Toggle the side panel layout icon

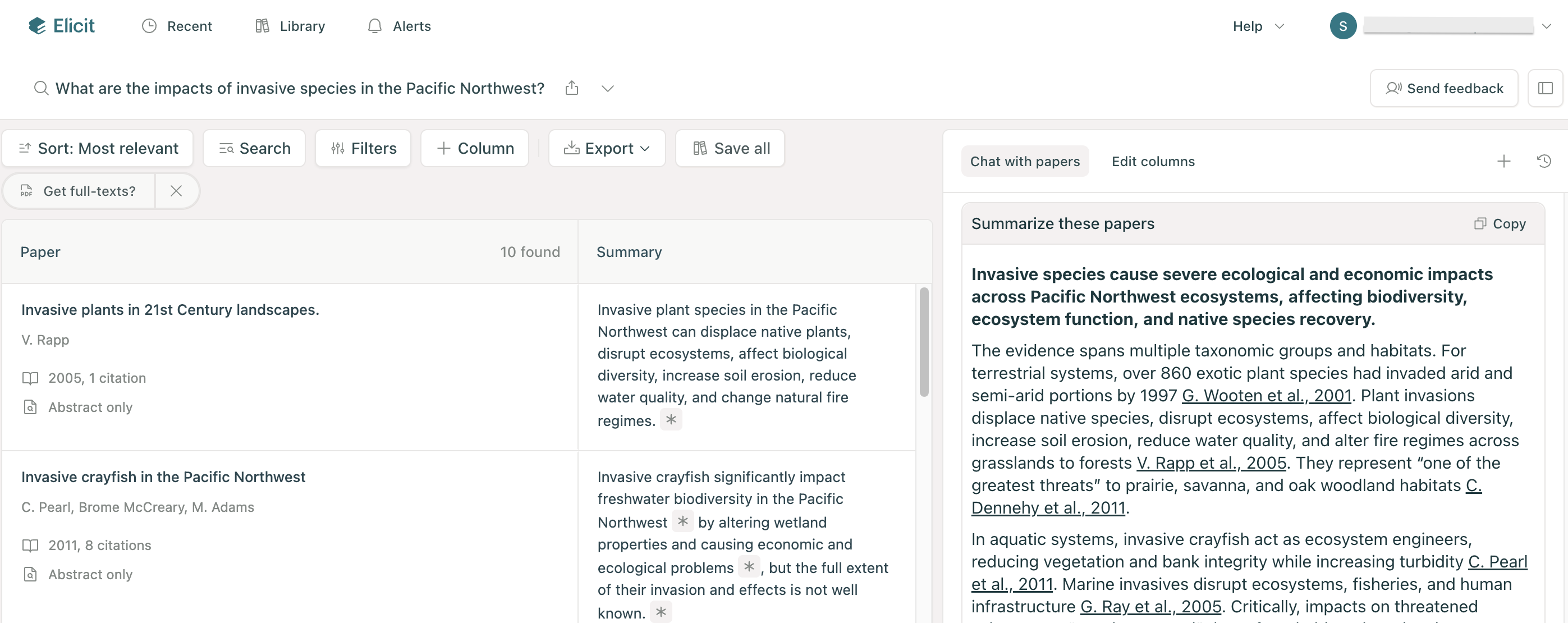[x=1545, y=88]
